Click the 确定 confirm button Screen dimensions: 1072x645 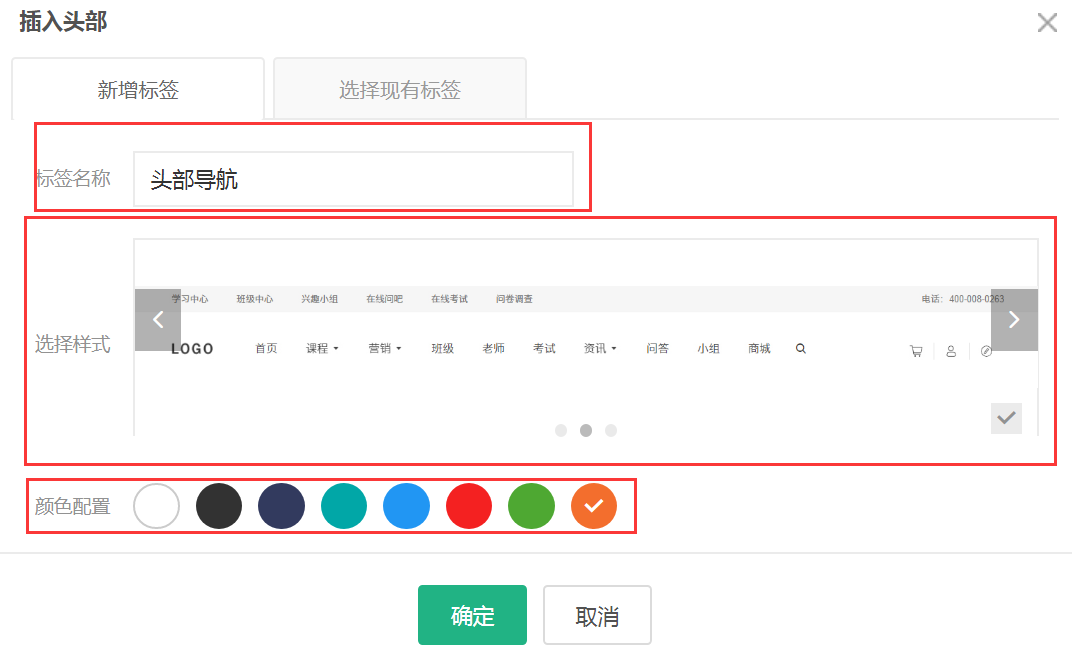pos(472,615)
